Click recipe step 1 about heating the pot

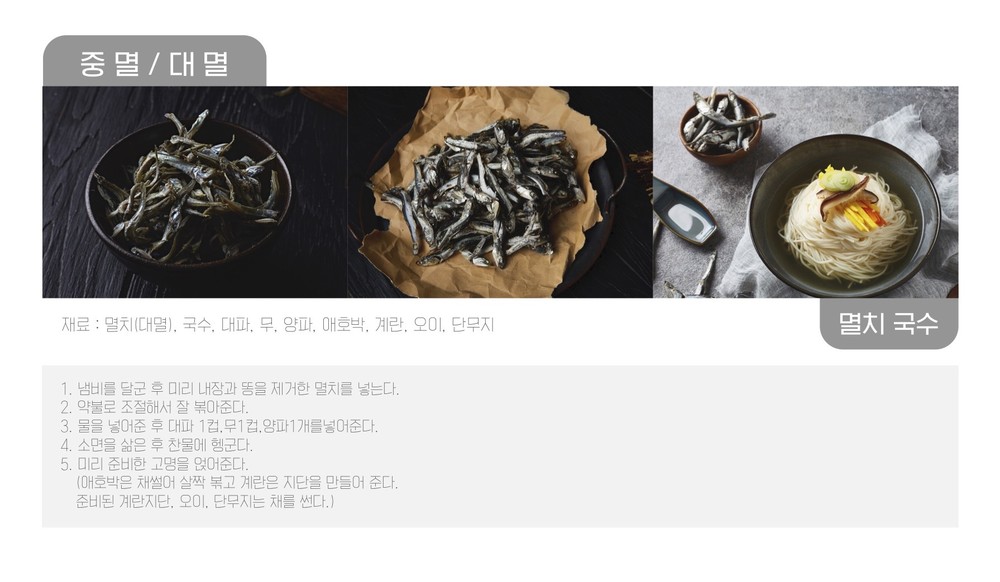coord(230,389)
